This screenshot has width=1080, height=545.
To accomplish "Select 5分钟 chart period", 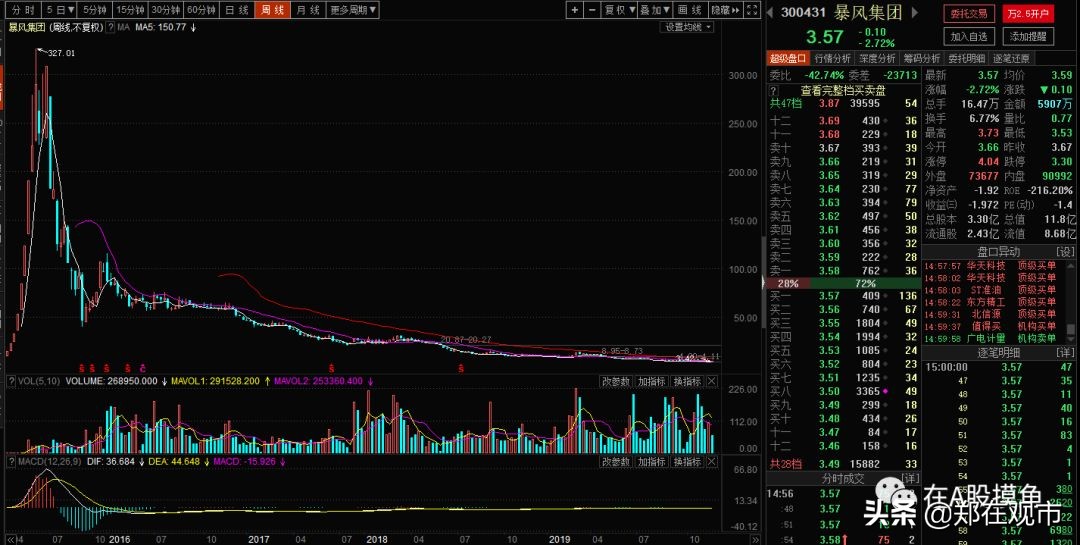I will 94,10.
